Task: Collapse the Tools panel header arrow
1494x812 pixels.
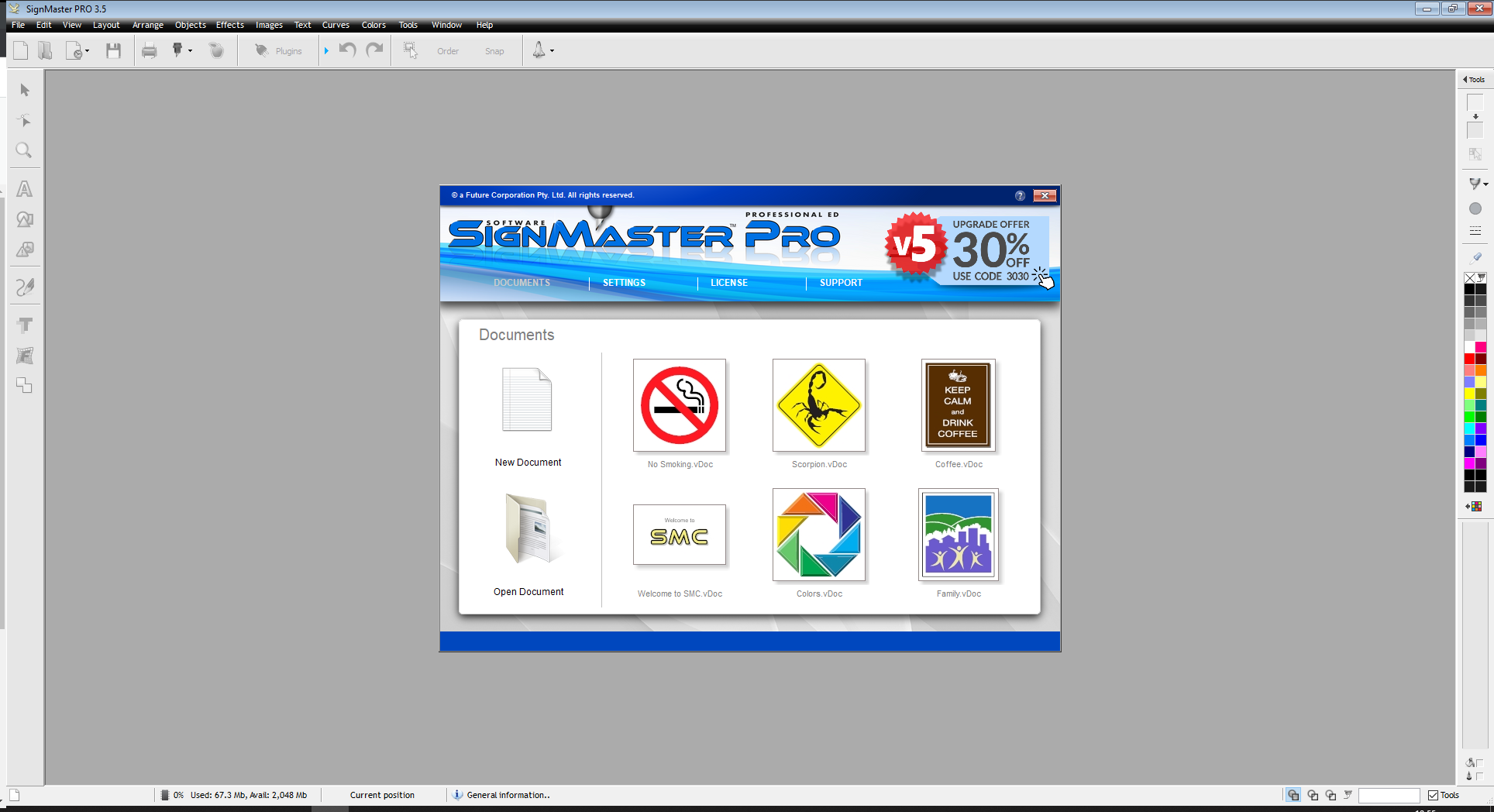Action: (x=1465, y=79)
